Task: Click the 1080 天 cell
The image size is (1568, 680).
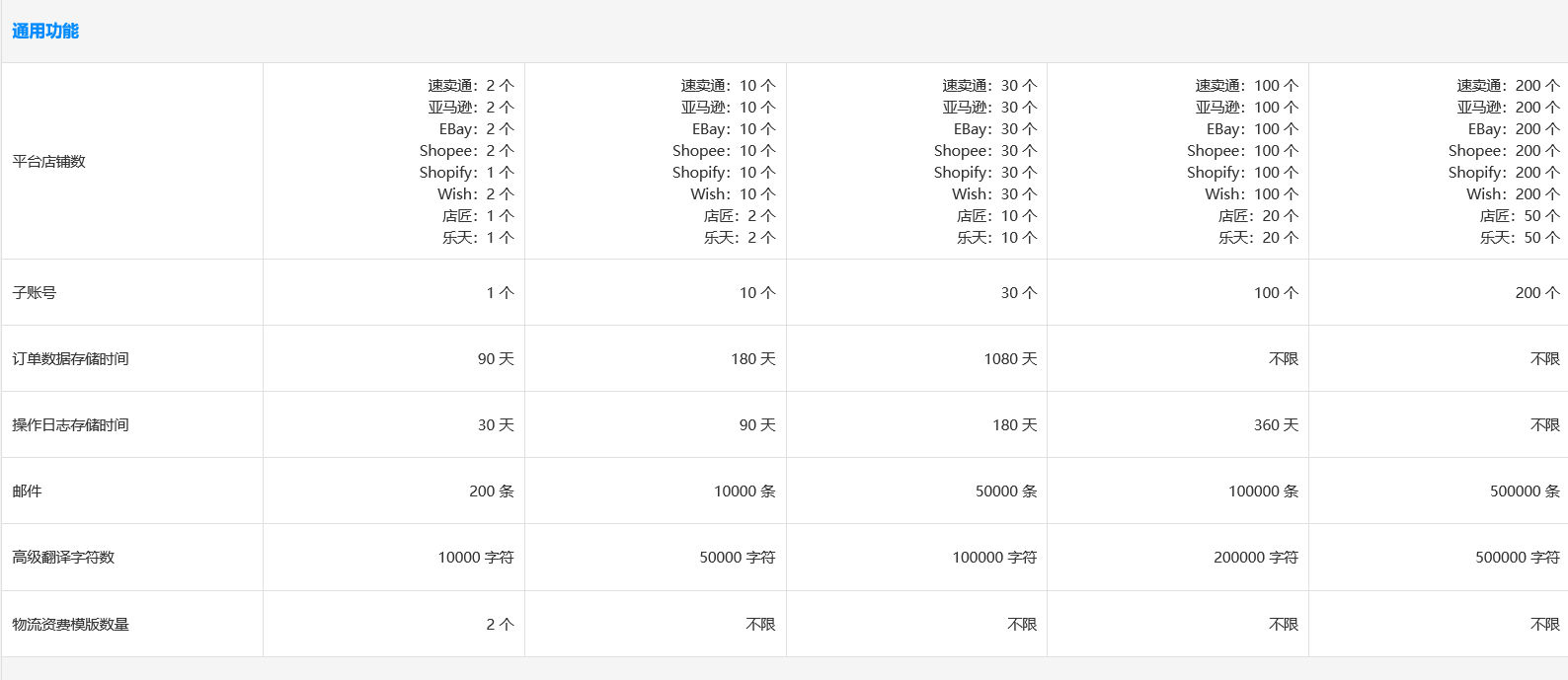Action: tap(1011, 358)
